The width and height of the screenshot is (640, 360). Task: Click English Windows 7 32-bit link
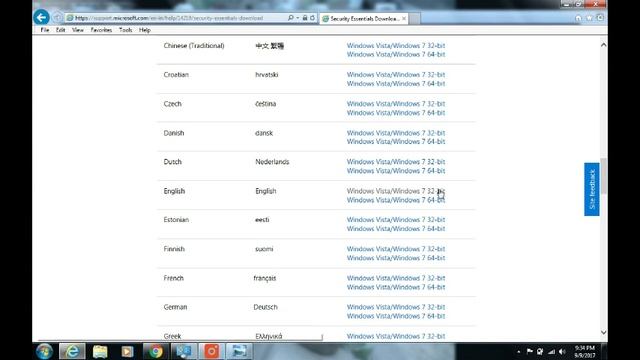coord(396,191)
